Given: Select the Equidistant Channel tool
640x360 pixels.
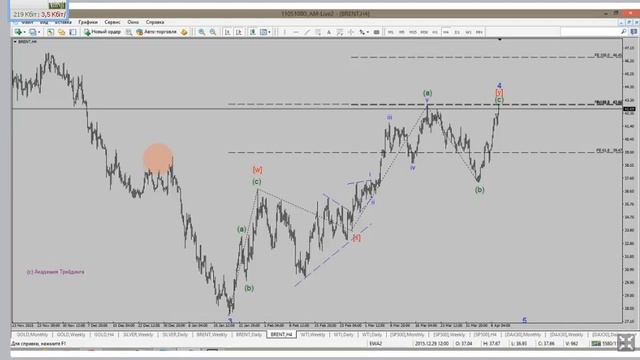Looking at the screenshot, I should tap(318, 32).
